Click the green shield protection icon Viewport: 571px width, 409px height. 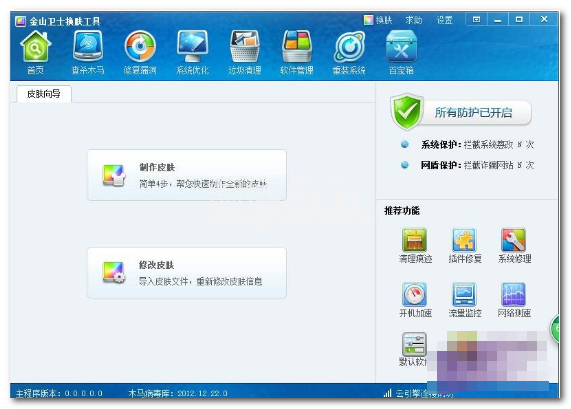[406, 112]
